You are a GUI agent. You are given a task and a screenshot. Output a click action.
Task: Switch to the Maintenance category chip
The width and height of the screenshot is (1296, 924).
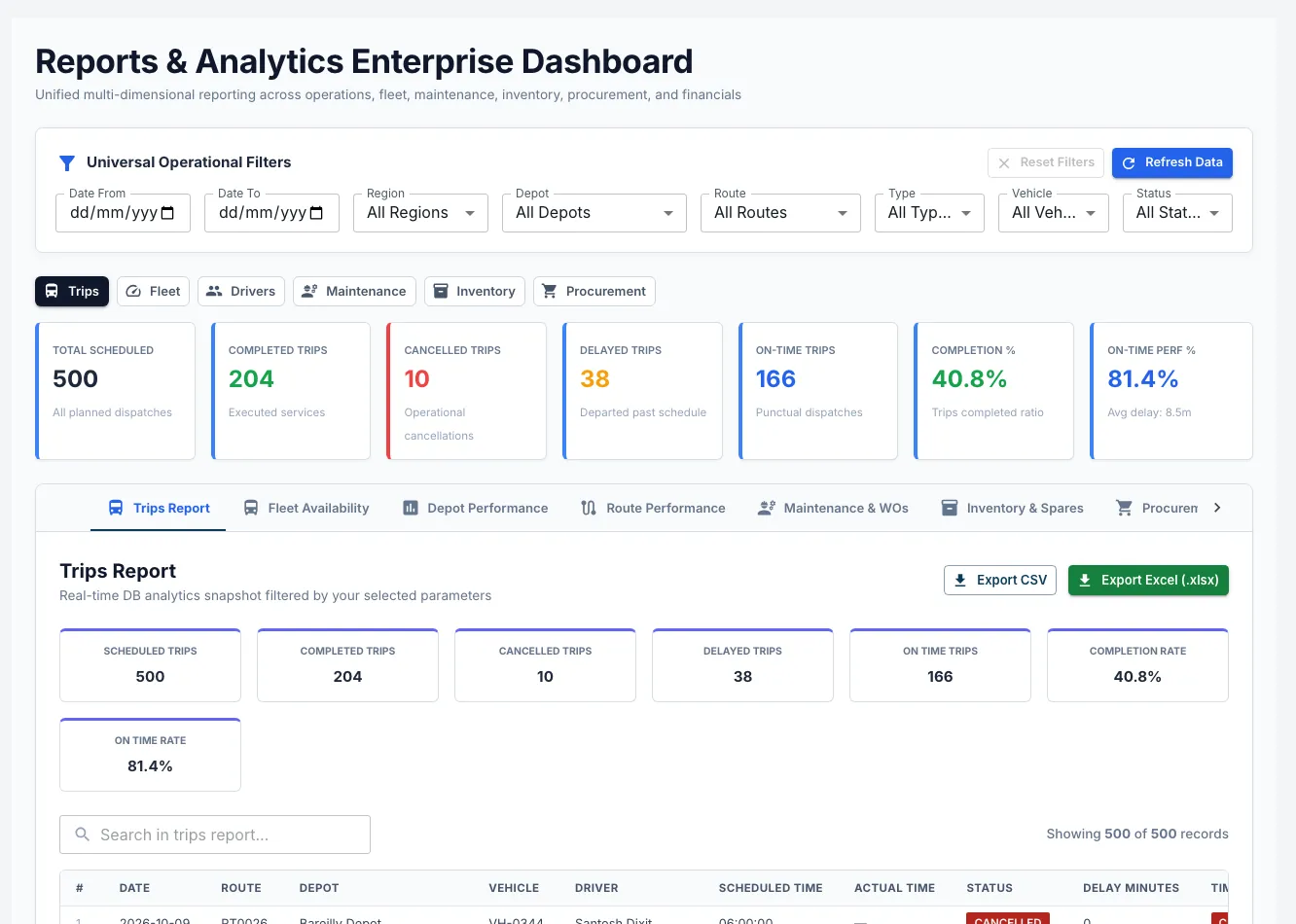pyautogui.click(x=354, y=291)
